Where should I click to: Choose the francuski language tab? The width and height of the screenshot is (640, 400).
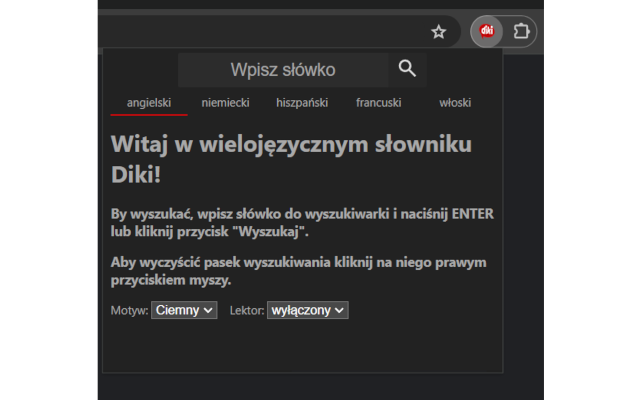tap(378, 103)
